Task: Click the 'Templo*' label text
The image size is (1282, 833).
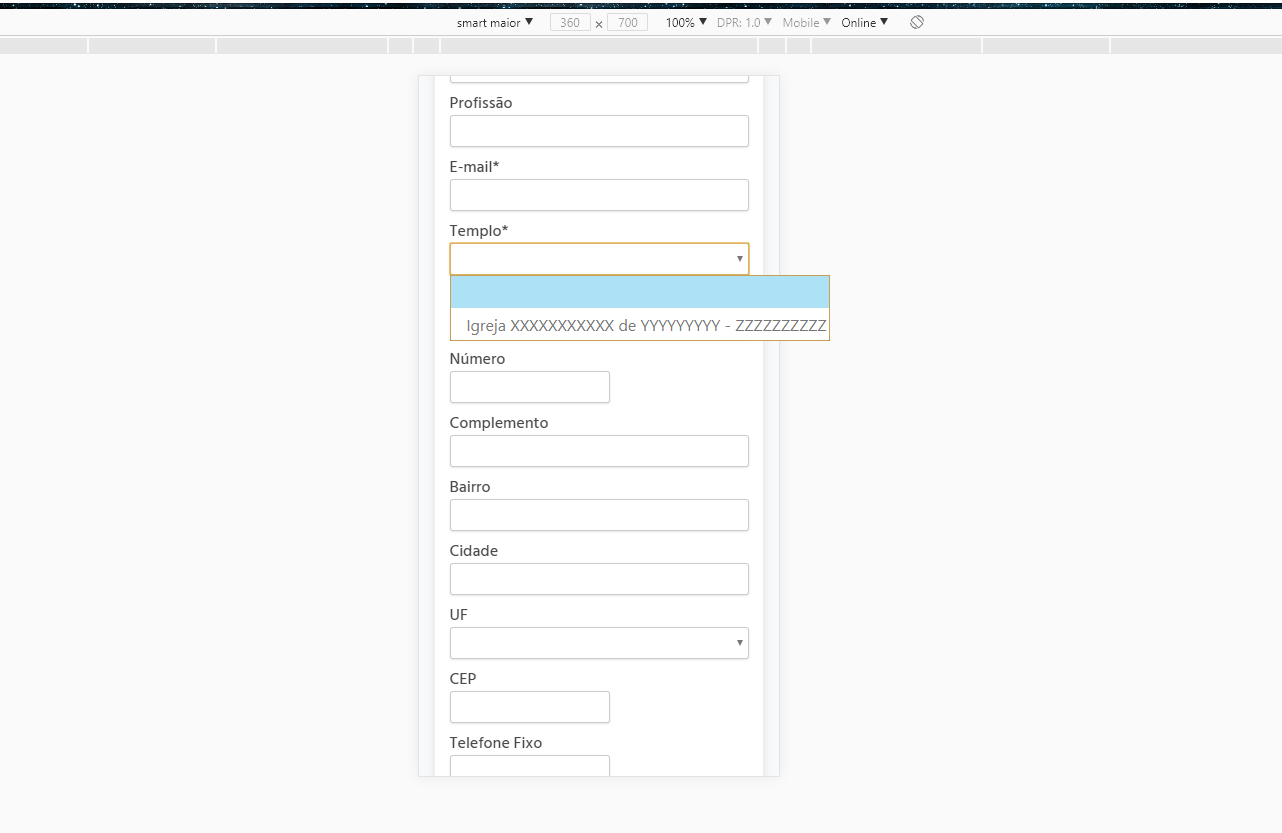Action: pos(479,231)
